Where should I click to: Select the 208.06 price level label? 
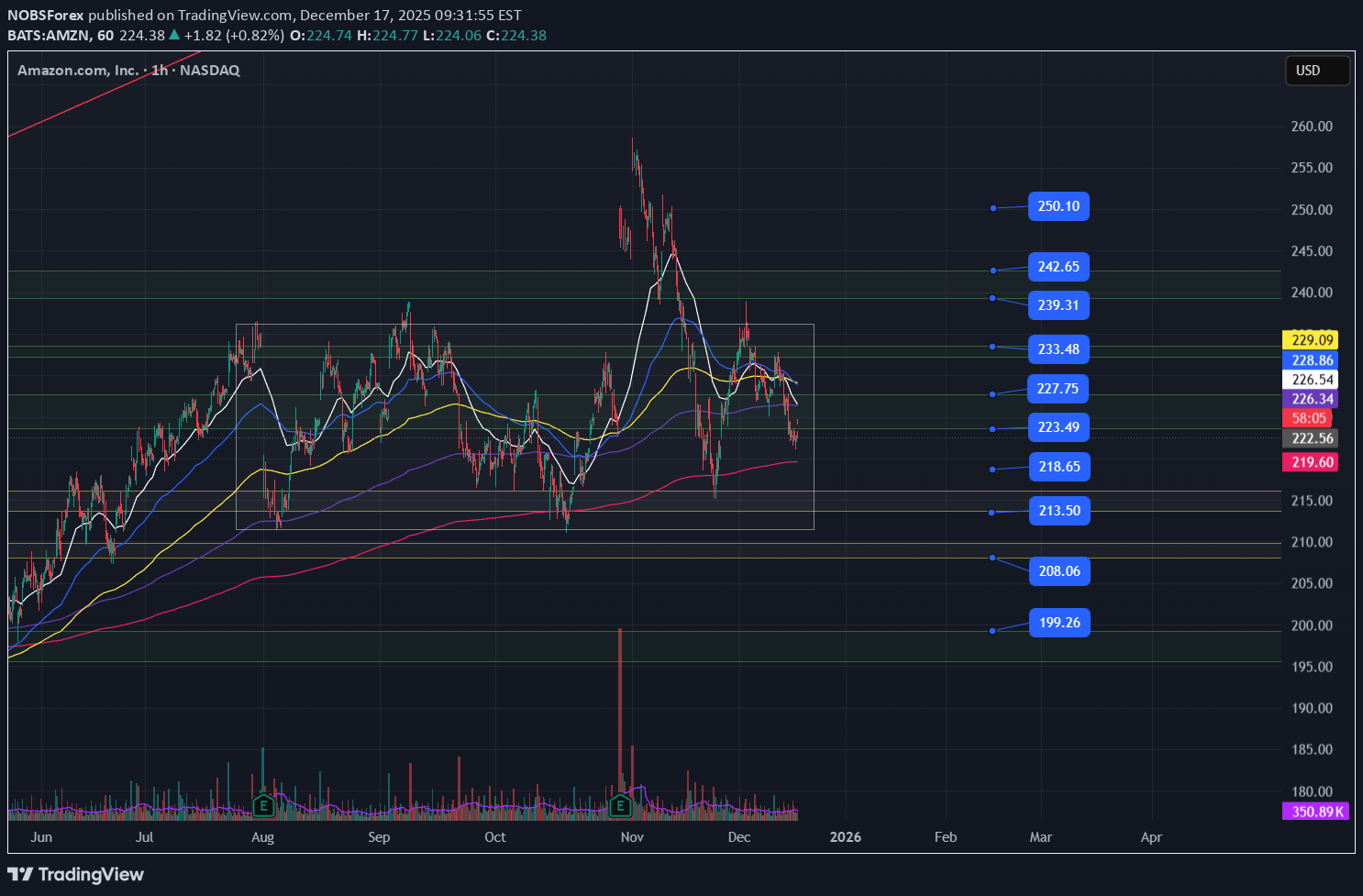(x=1059, y=571)
